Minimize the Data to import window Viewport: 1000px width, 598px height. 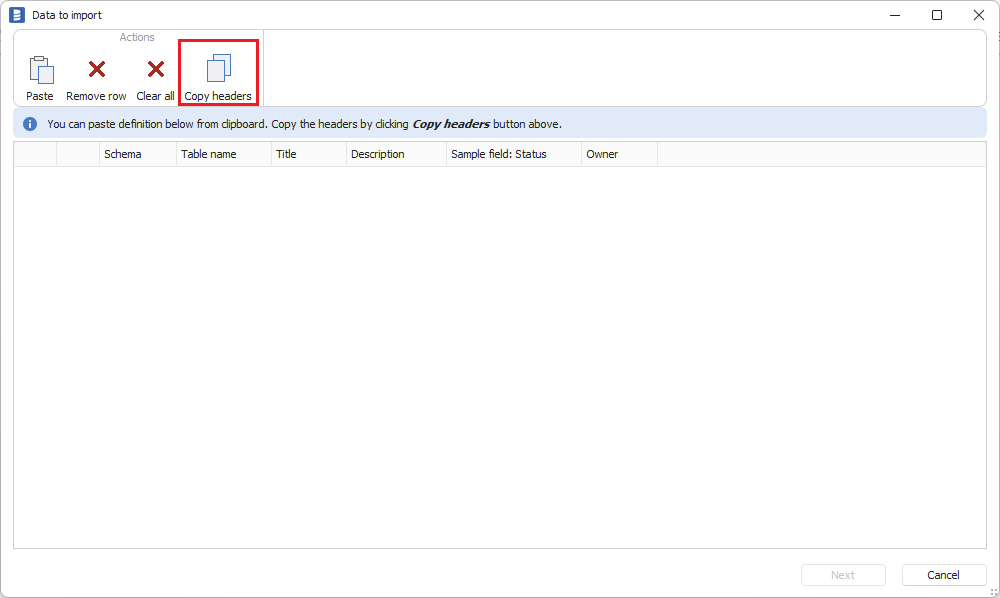[x=893, y=15]
